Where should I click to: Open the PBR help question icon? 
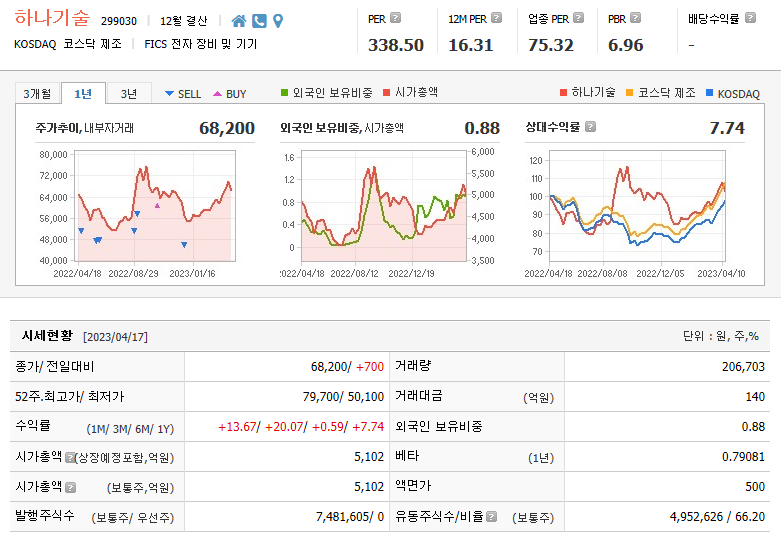(x=636, y=18)
